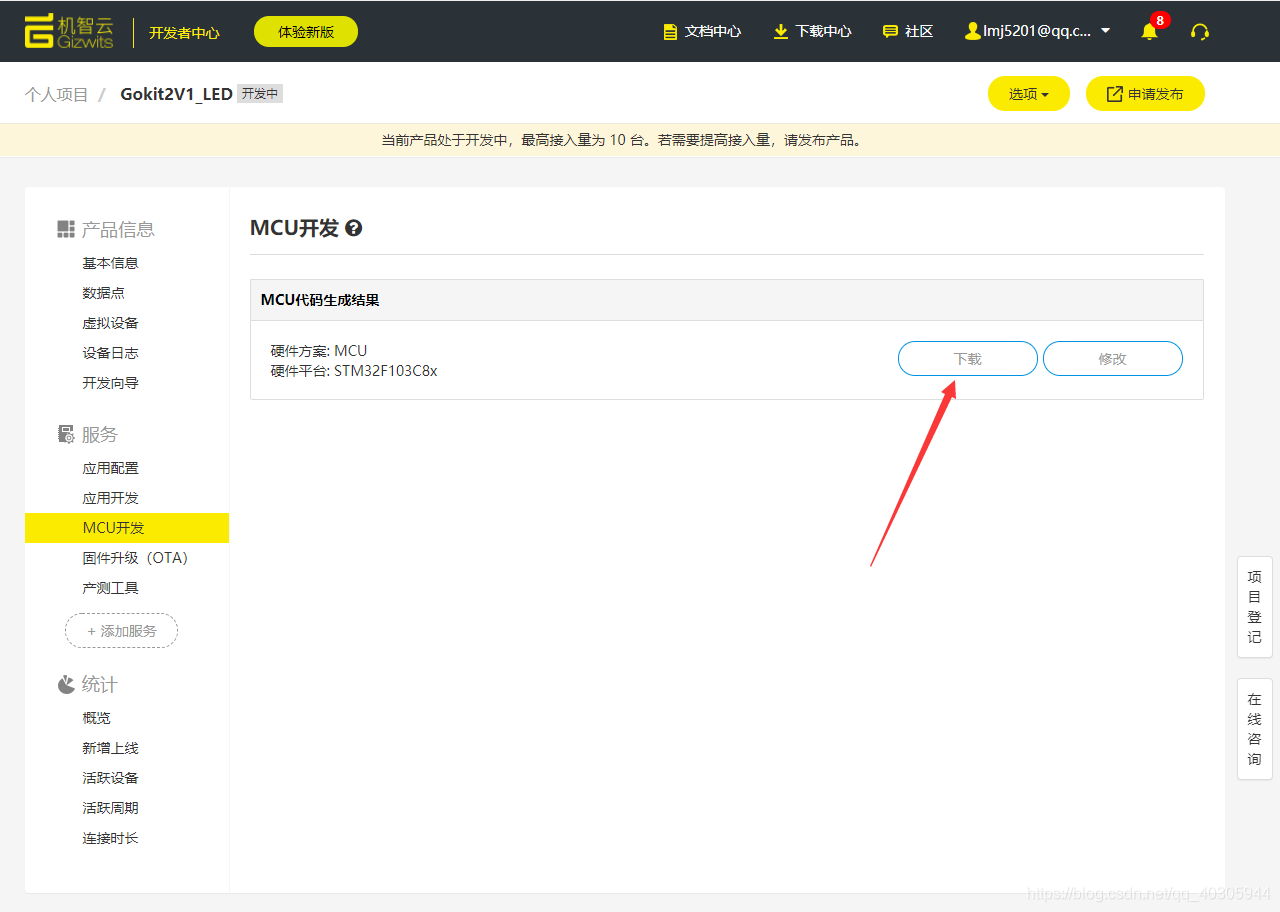This screenshot has height=912, width=1280.
Task: Click the 服务 section server icon
Action: [x=66, y=434]
